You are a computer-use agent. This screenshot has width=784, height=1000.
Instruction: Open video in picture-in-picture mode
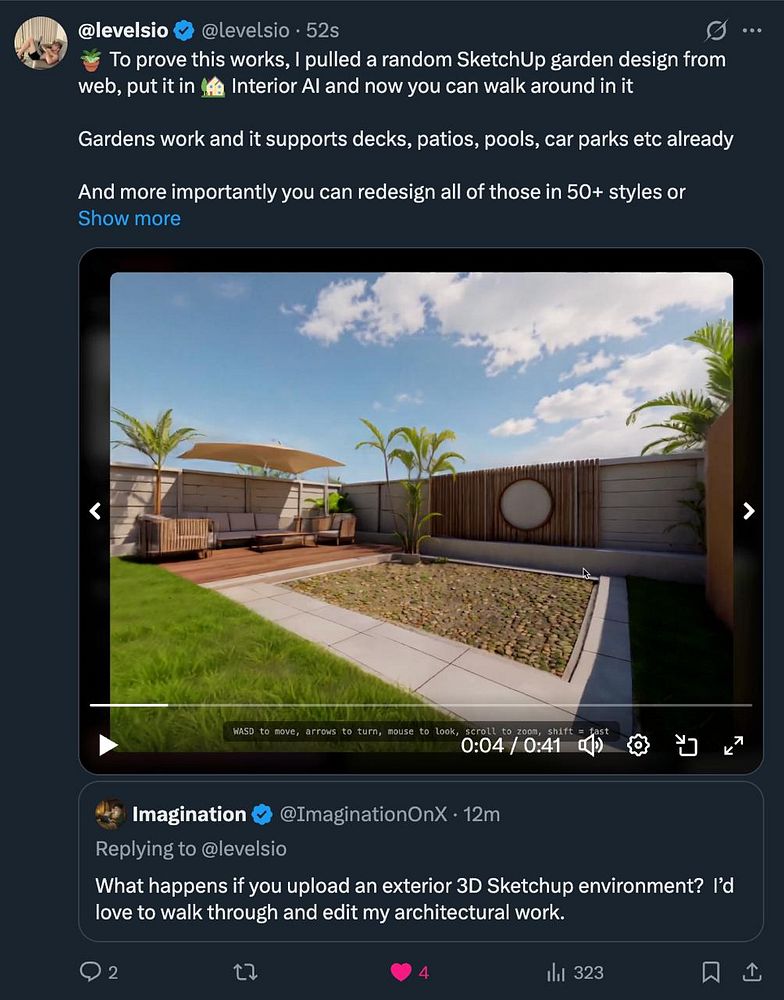[686, 745]
